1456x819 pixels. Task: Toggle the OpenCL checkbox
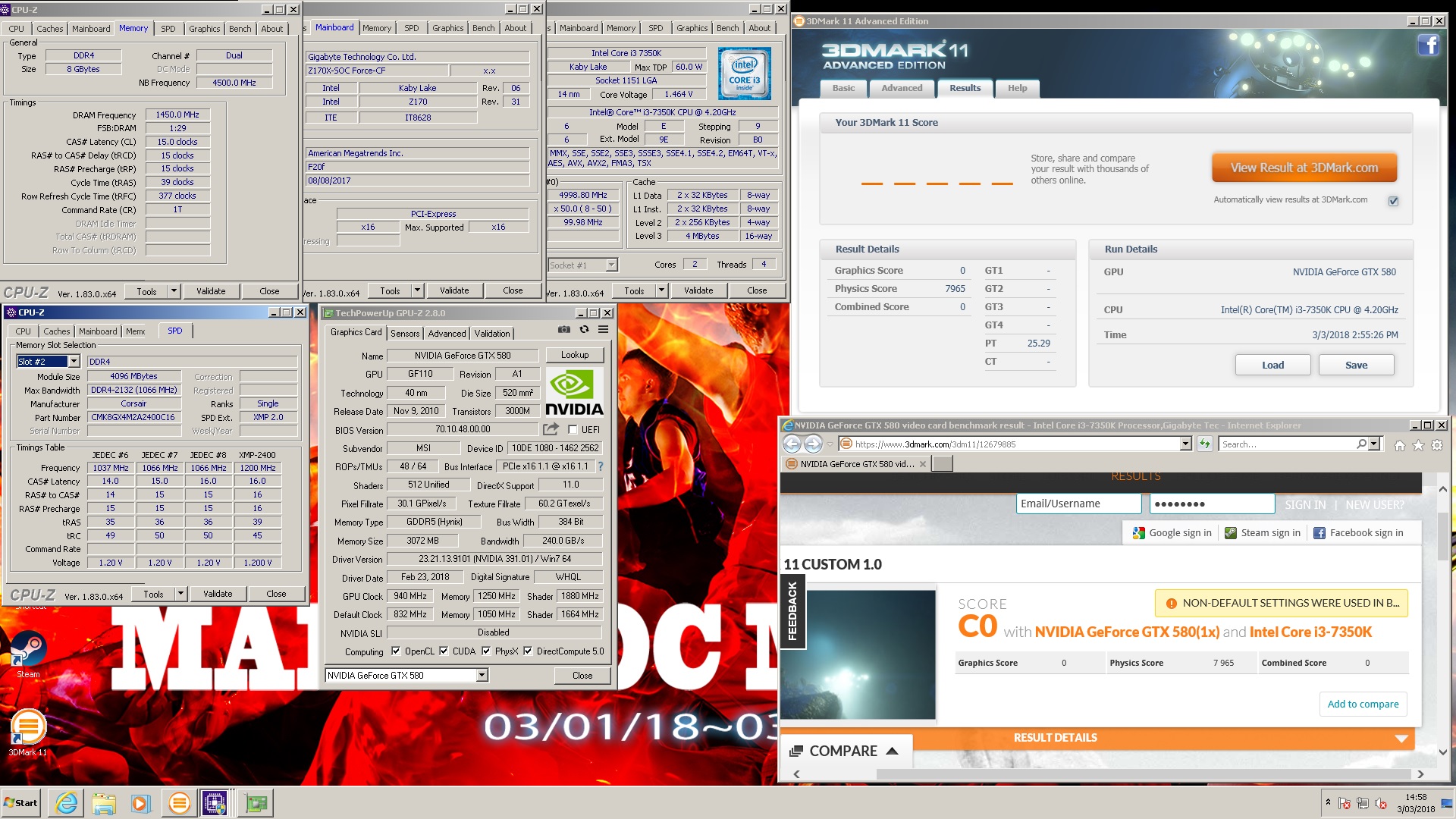(x=396, y=651)
